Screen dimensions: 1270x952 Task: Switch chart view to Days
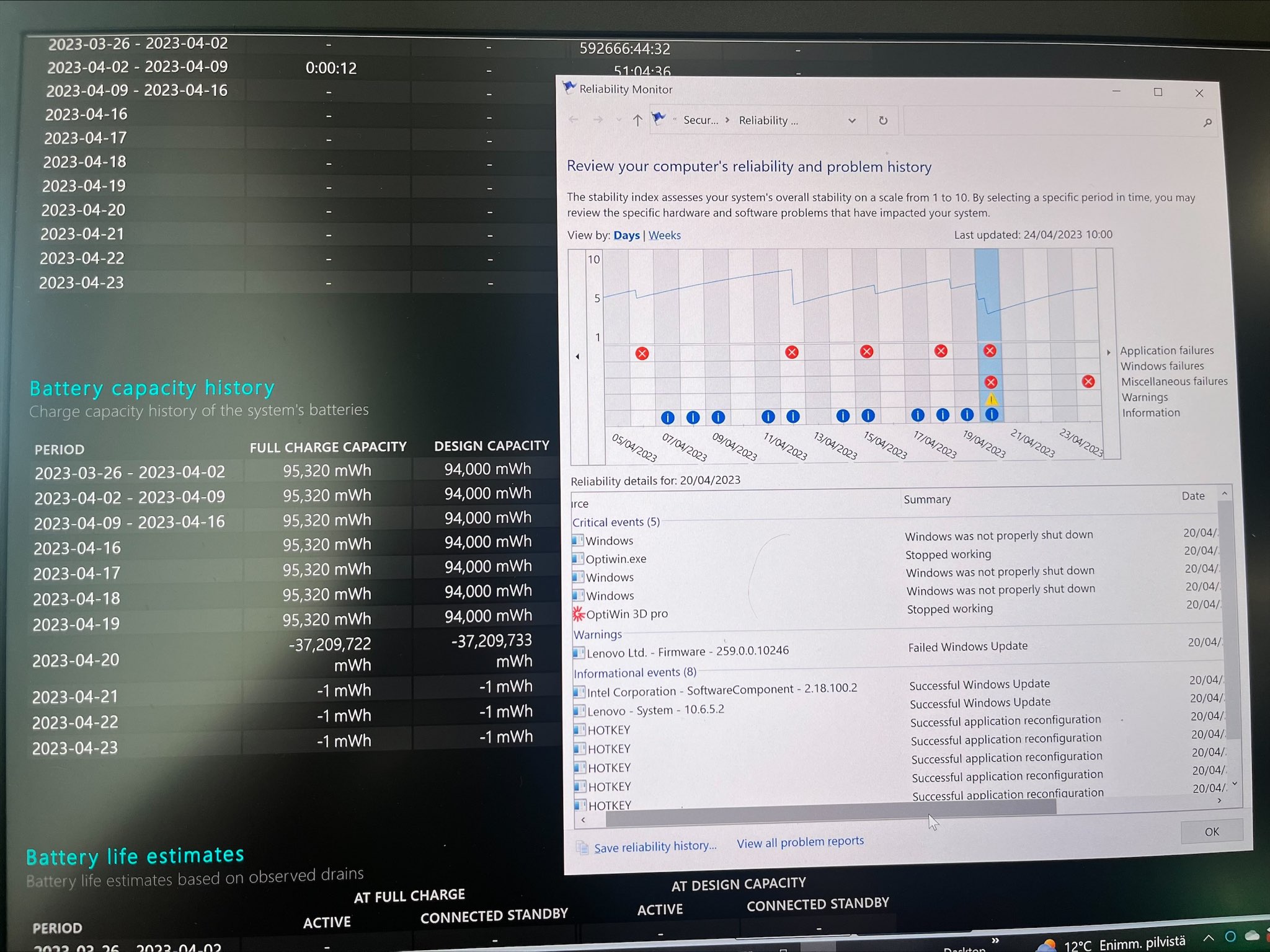pyautogui.click(x=626, y=236)
